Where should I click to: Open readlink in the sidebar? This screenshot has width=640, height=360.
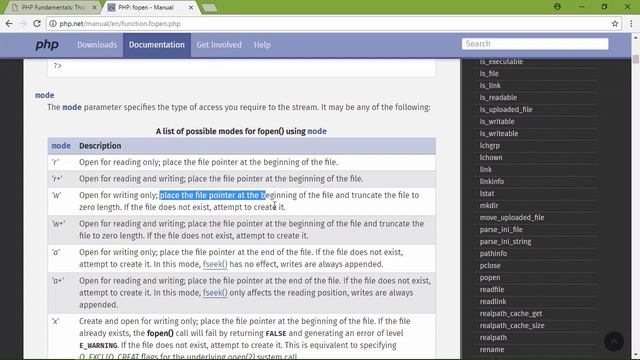[493, 301]
